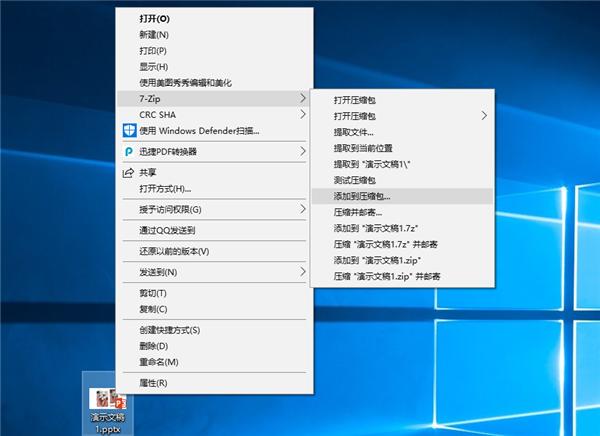The width and height of the screenshot is (600, 436).
Task: Expand the chevron beside 打开压缩包 in 7-Zip submenu
Action: tap(484, 116)
